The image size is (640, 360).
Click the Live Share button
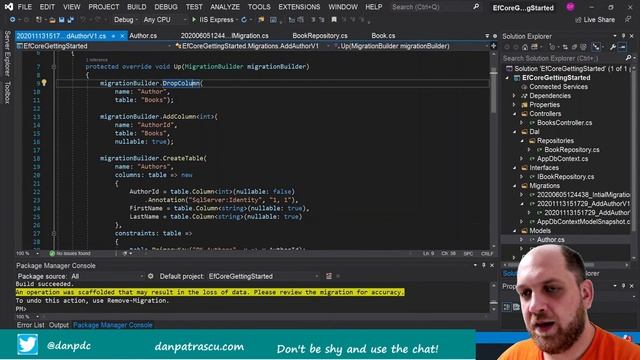pyautogui.click(x=594, y=20)
